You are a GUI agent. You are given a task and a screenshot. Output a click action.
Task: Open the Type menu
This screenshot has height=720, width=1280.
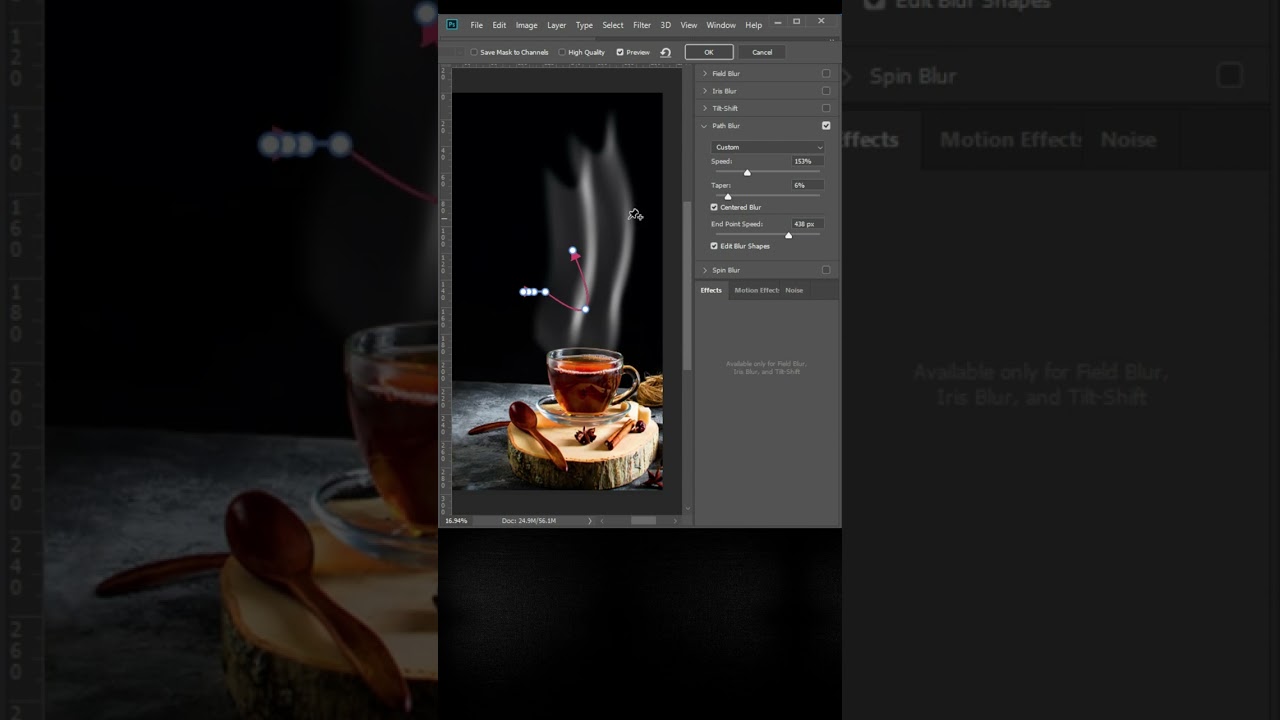click(584, 25)
